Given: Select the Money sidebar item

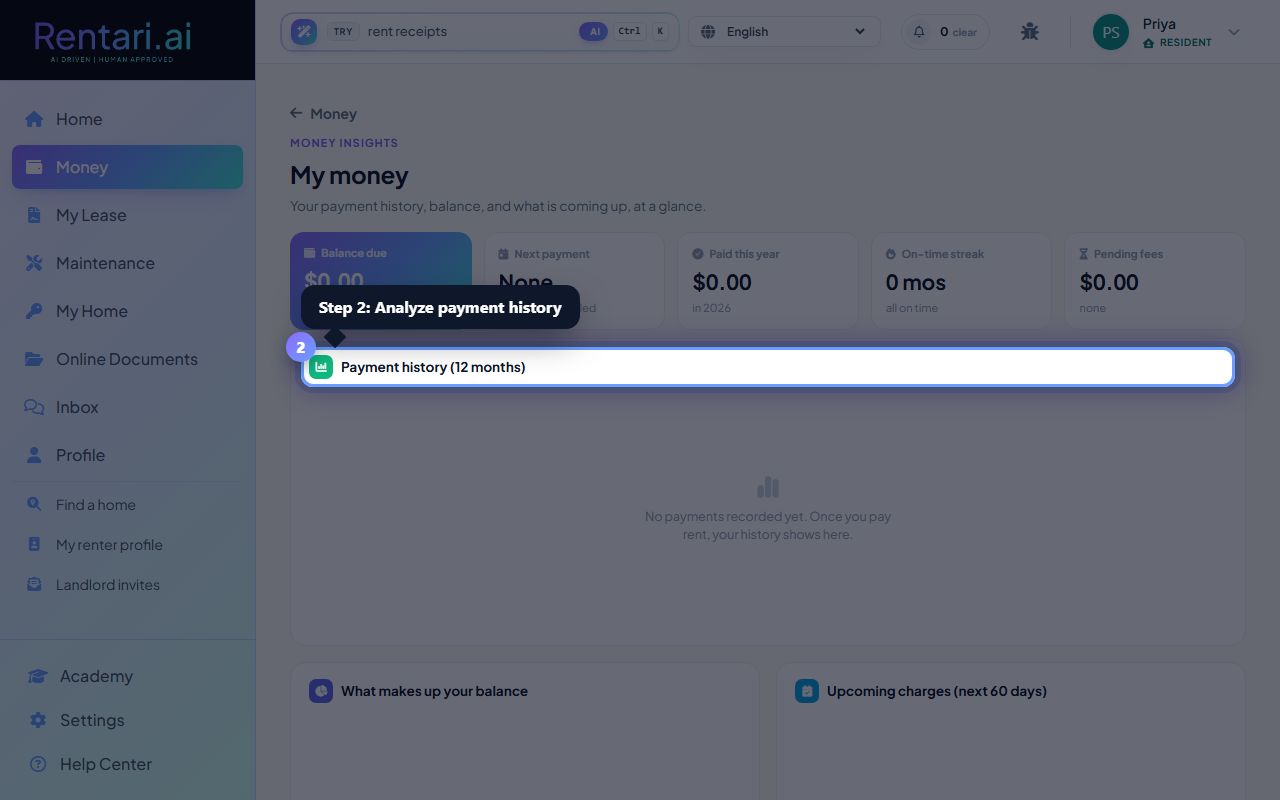Looking at the screenshot, I should click(x=127, y=167).
